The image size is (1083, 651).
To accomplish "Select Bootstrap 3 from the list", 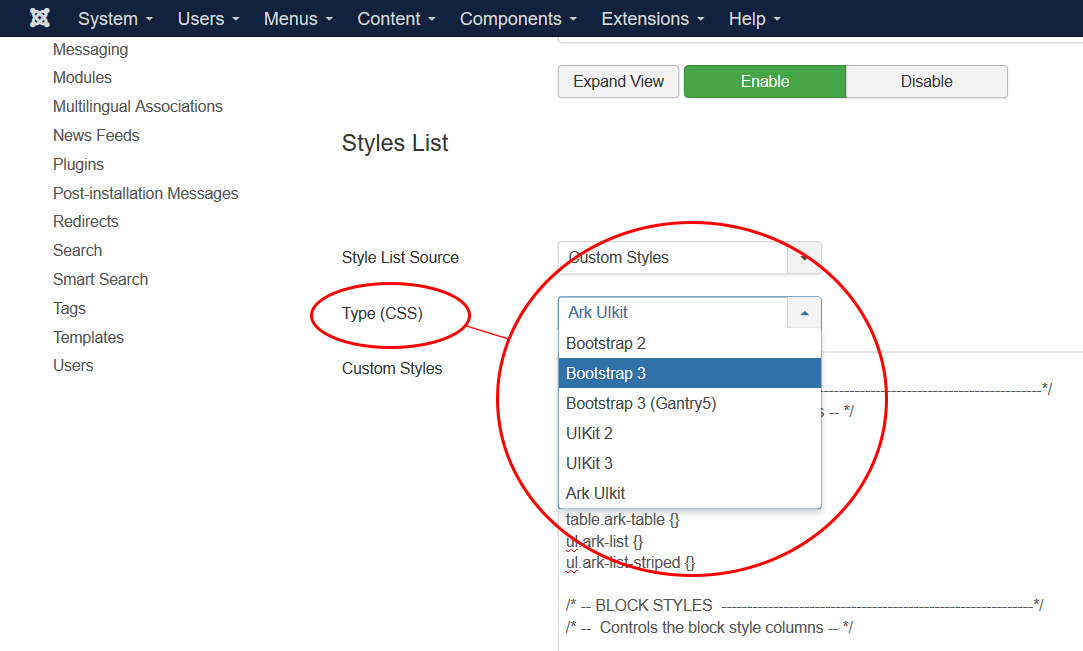I will click(x=689, y=373).
